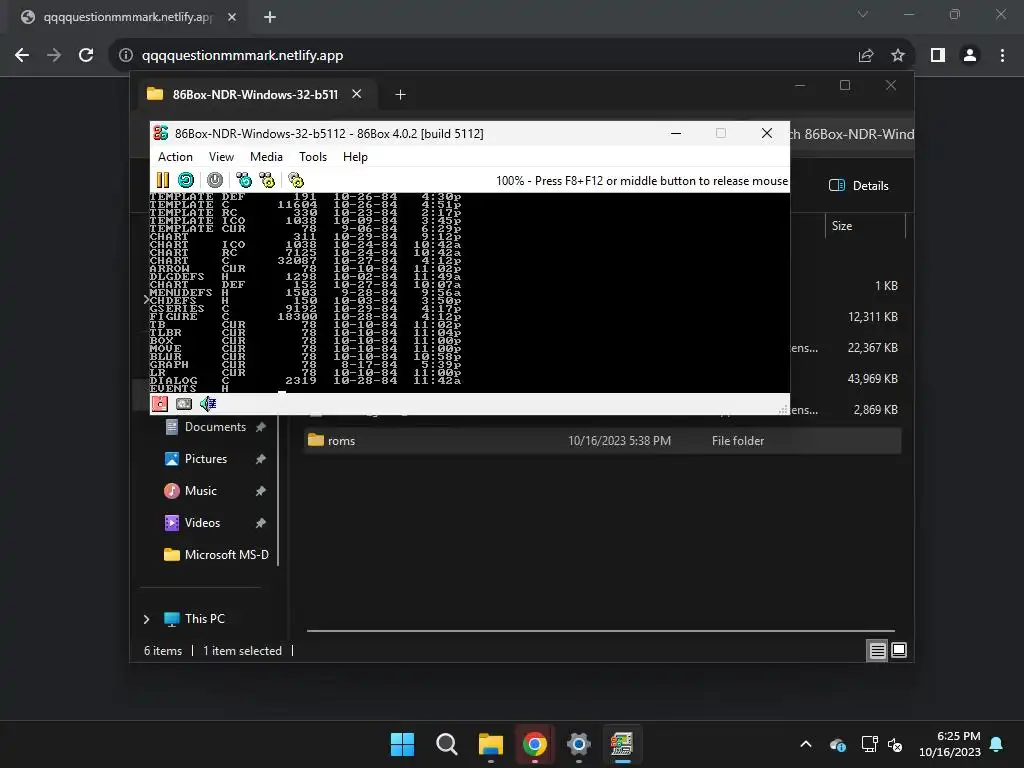The height and width of the screenshot is (768, 1024).
Task: Reload the page in Chrome
Action: click(86, 56)
